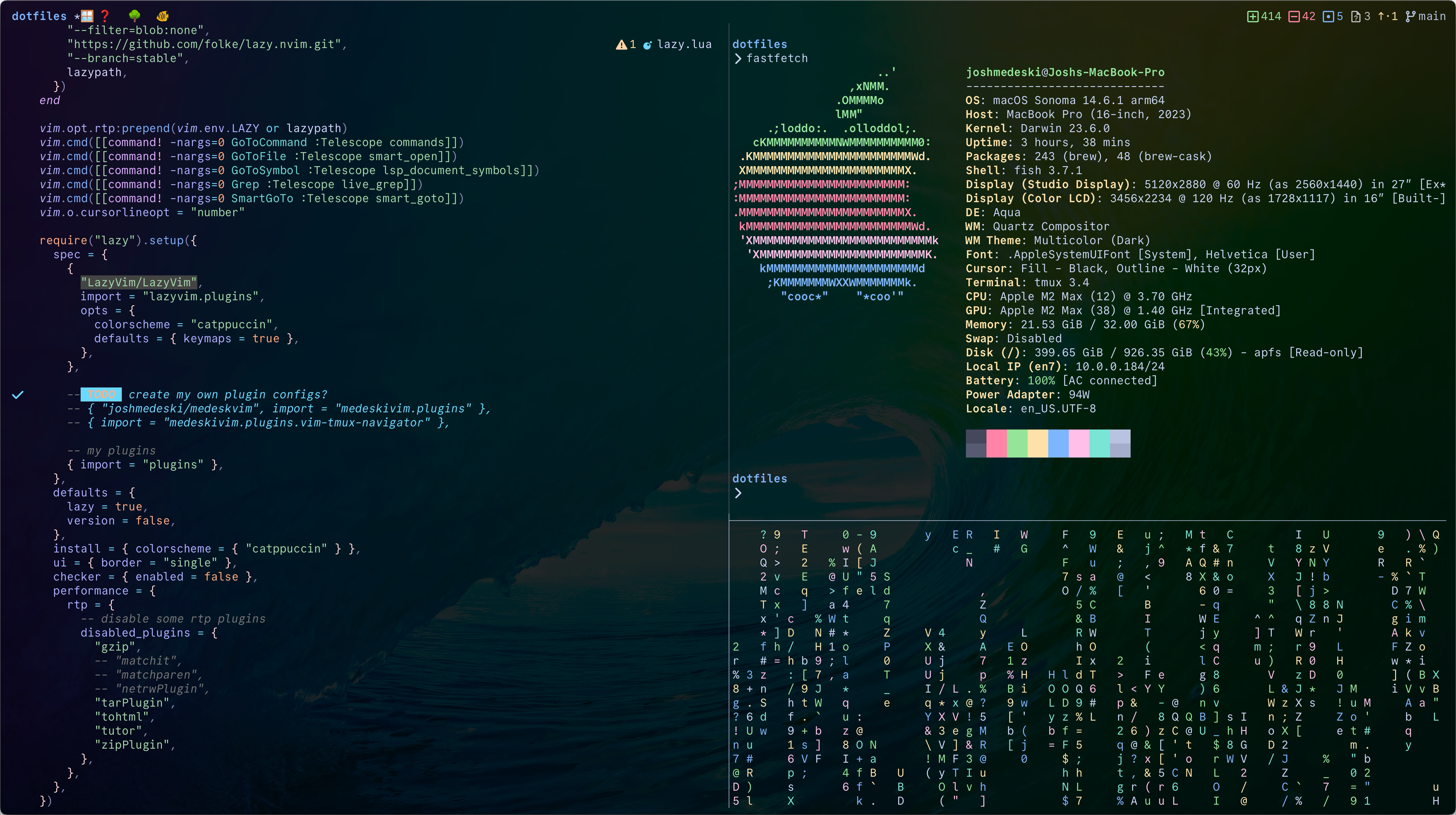Click the GoToFile command name
Viewport: 1456px width, 815px height.
pos(259,156)
